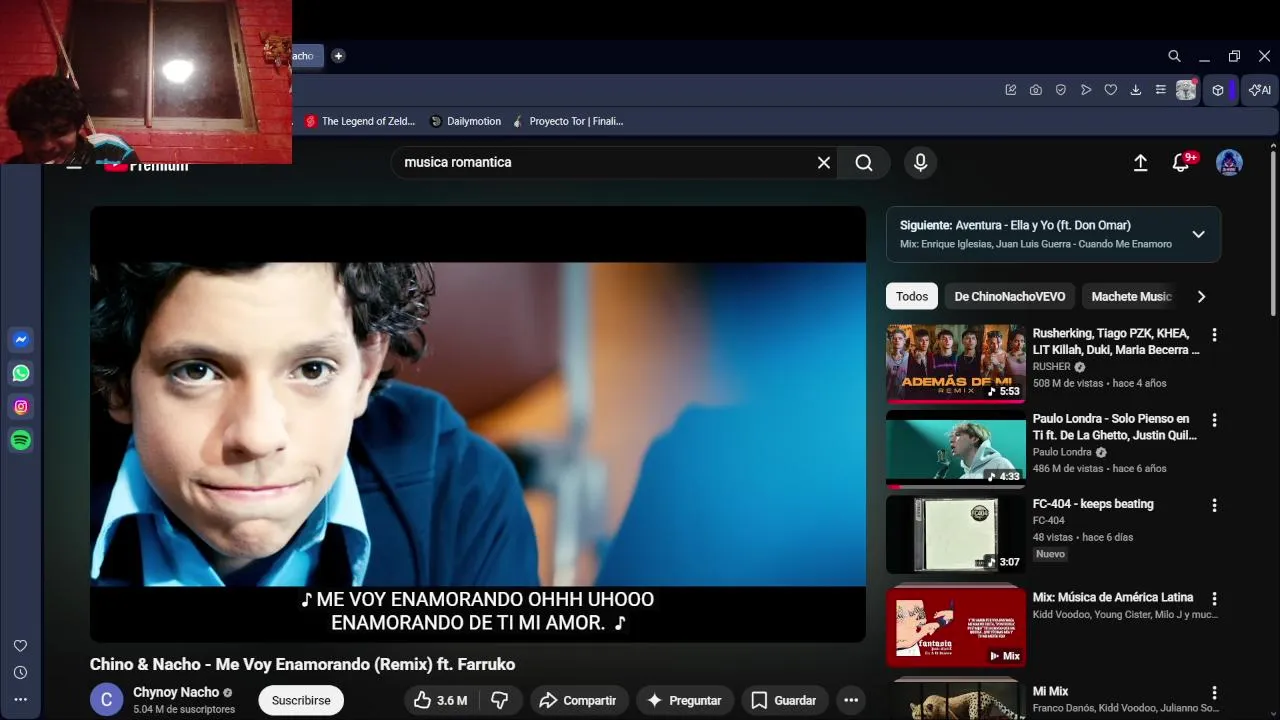Open Chynoy Nacho channel avatar
1280x720 pixels.
pos(107,700)
